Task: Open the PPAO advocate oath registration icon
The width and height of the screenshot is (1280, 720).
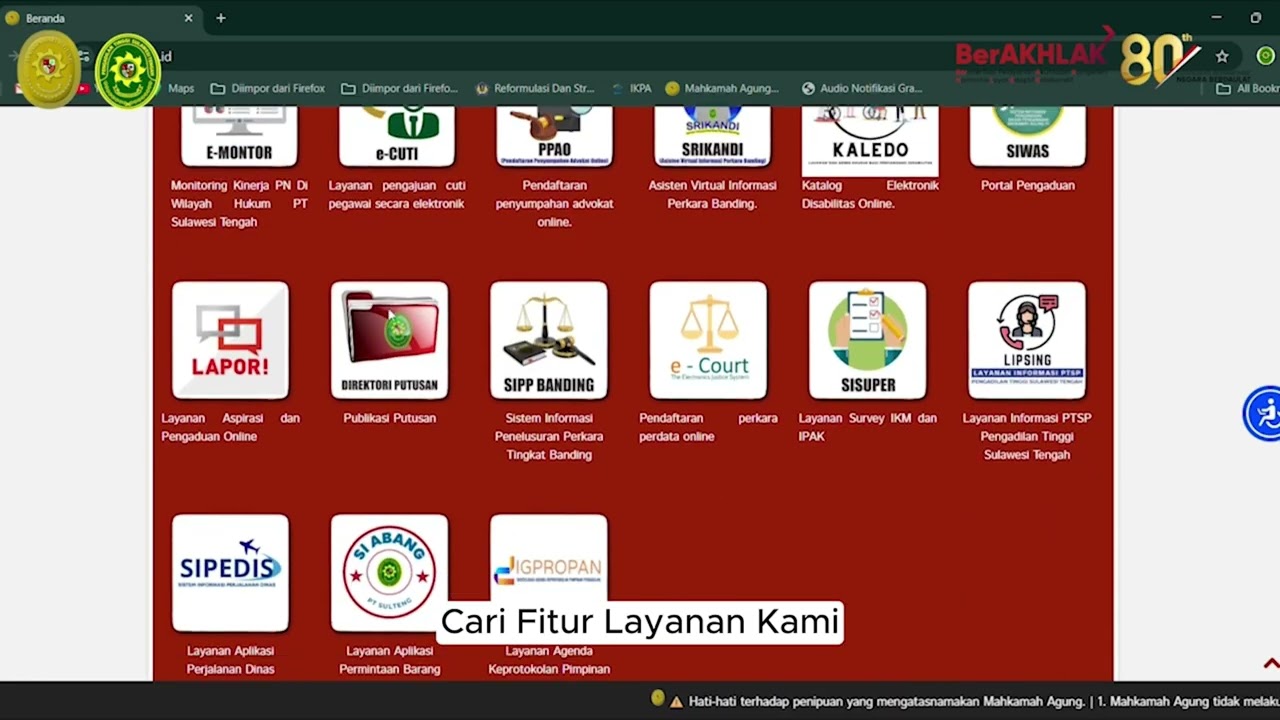Action: click(554, 135)
